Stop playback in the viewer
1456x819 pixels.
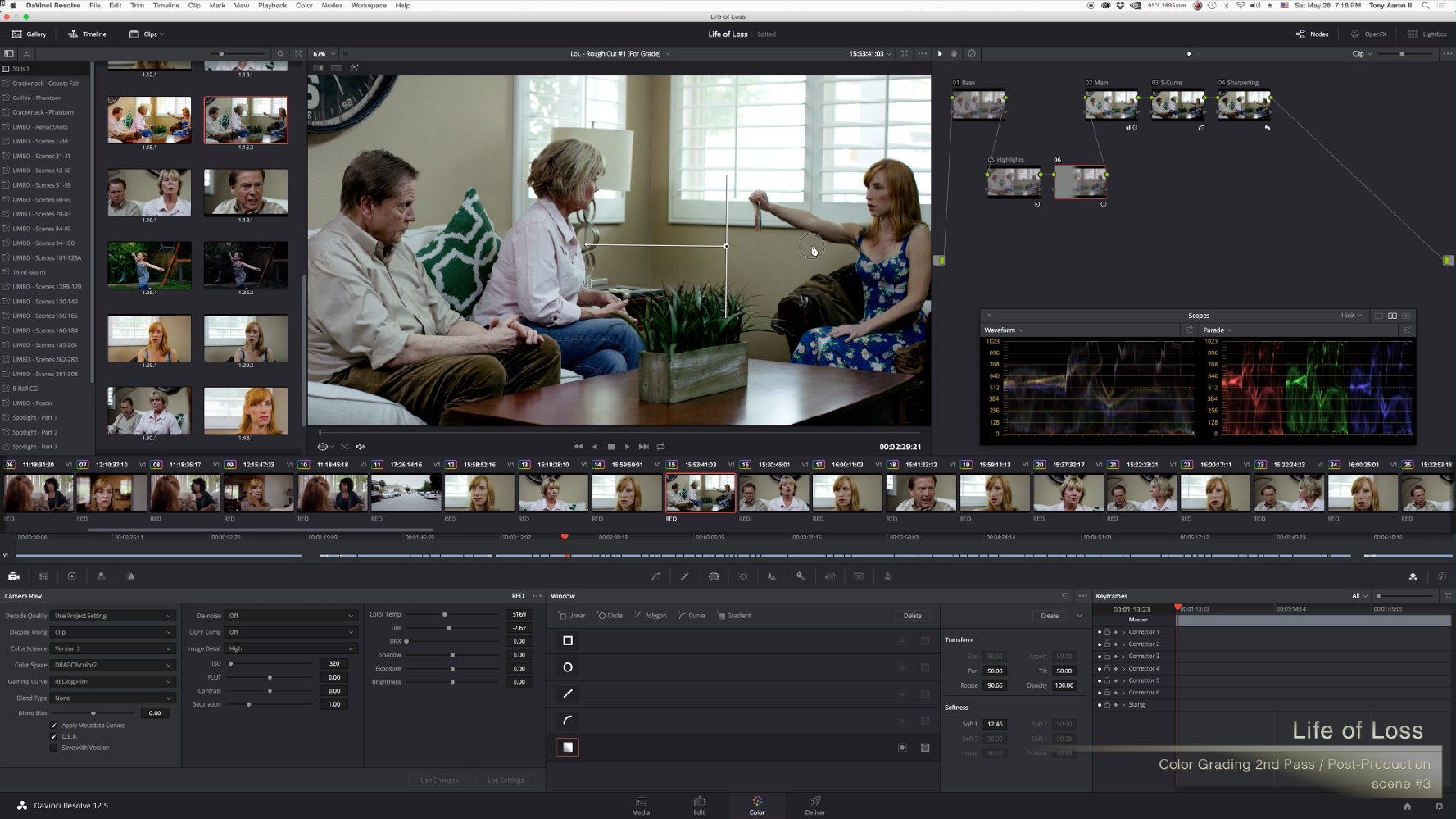tap(611, 447)
